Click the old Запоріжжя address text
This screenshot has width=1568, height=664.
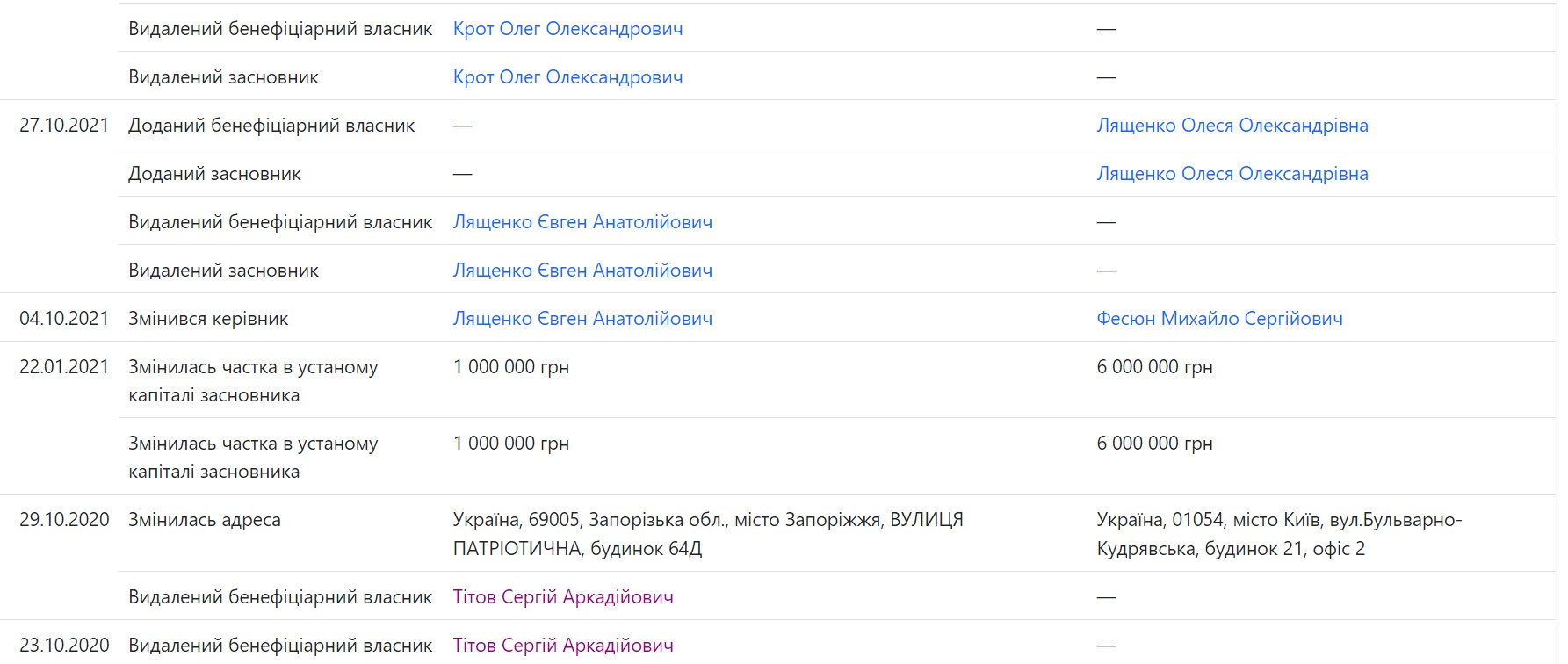point(707,534)
